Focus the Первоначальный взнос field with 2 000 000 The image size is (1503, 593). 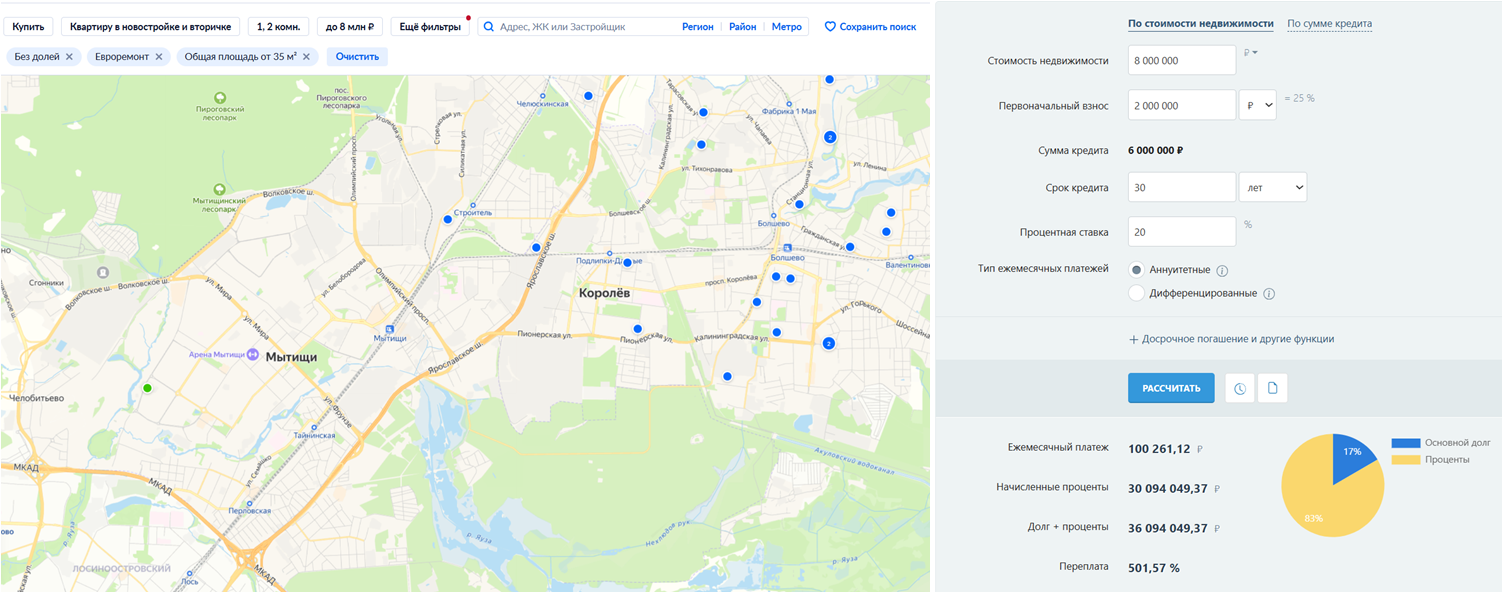(1182, 105)
